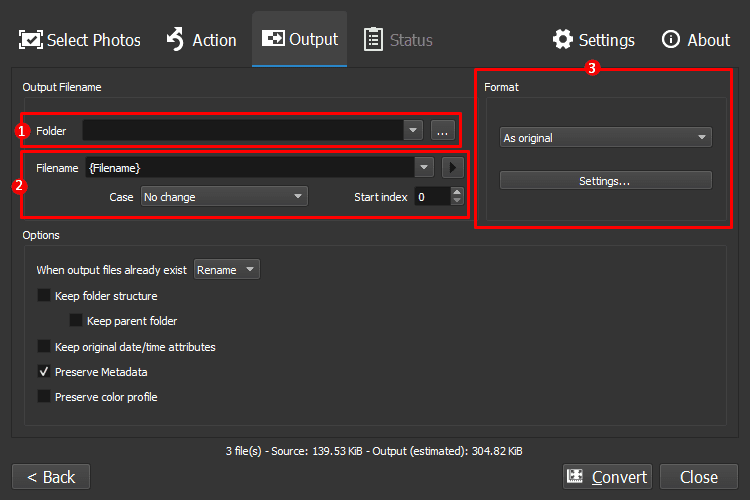
Task: Open the Case No change dropdown
Action: coord(224,197)
